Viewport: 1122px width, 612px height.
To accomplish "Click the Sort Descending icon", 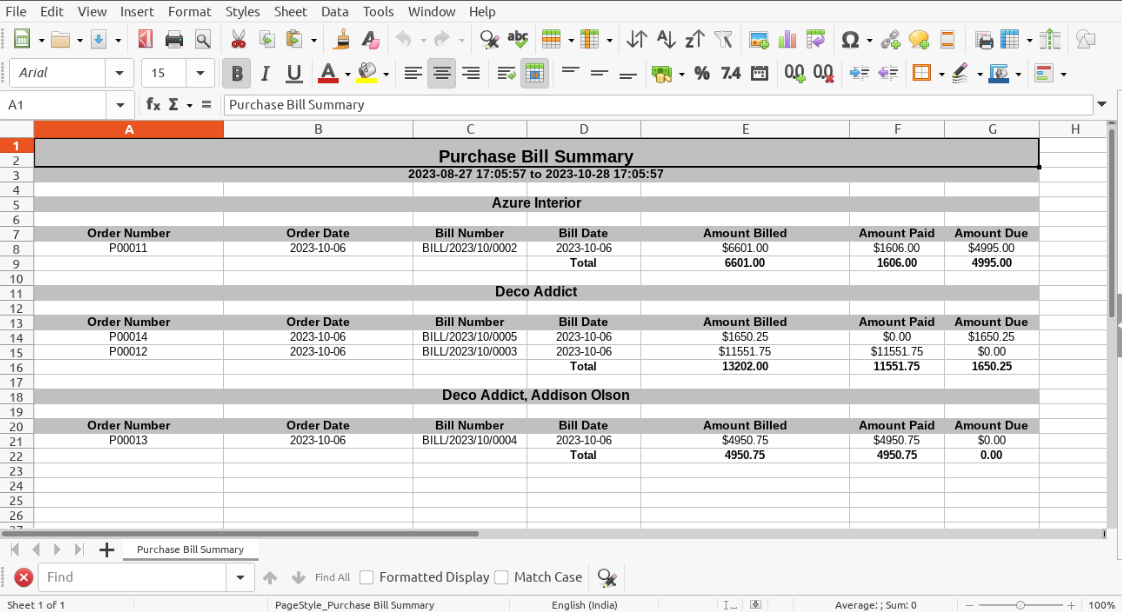I will [x=694, y=39].
